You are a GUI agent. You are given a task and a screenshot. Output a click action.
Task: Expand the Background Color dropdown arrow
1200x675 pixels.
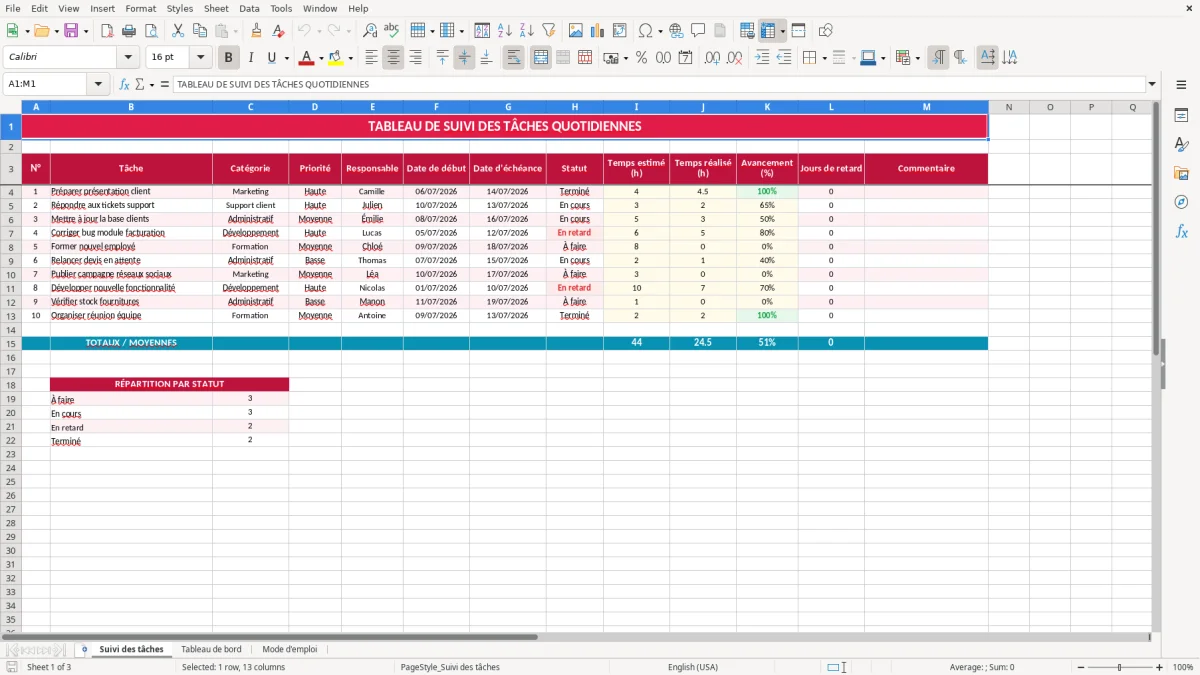349,58
